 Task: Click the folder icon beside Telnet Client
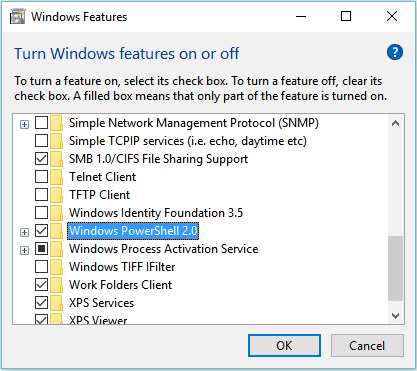(x=57, y=177)
